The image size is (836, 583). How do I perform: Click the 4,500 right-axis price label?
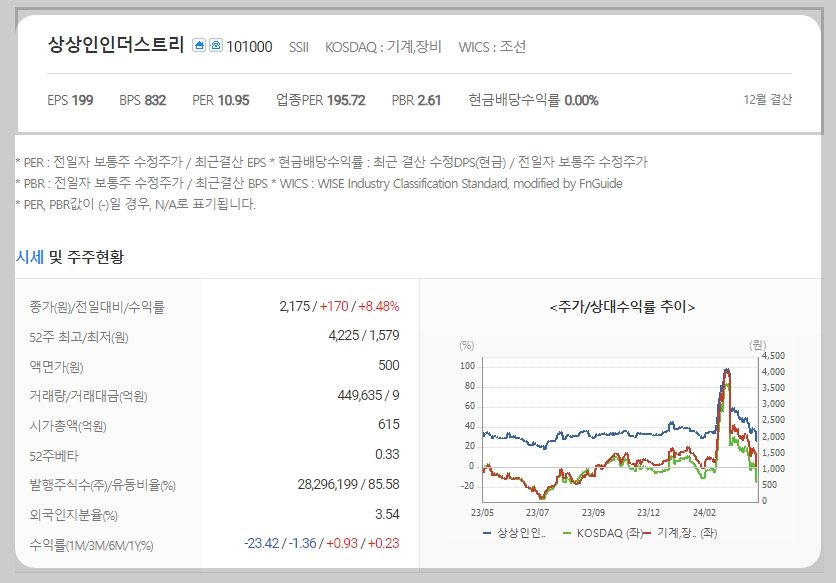point(773,356)
